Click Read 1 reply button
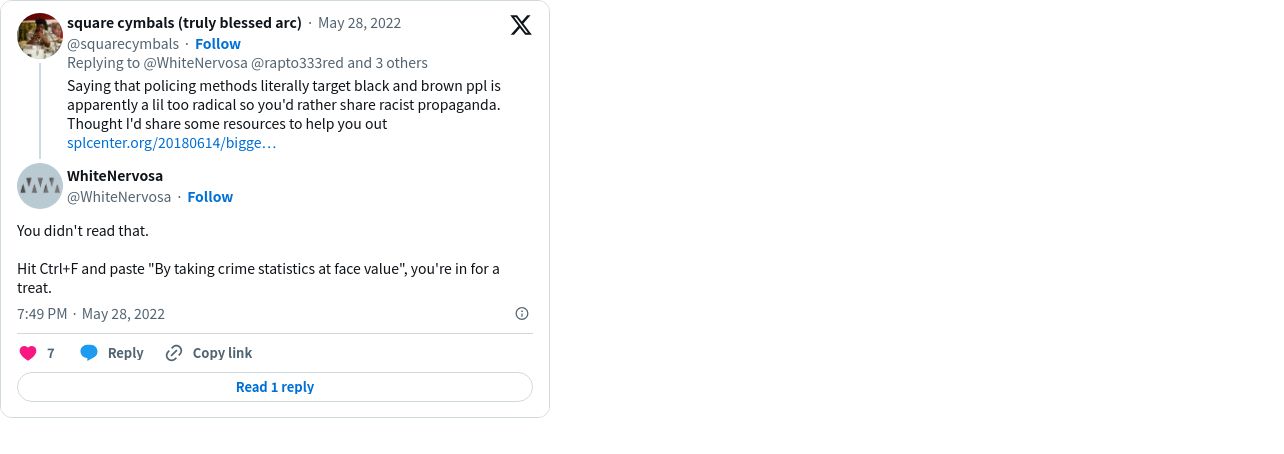1284x454 pixels. pyautogui.click(x=275, y=387)
